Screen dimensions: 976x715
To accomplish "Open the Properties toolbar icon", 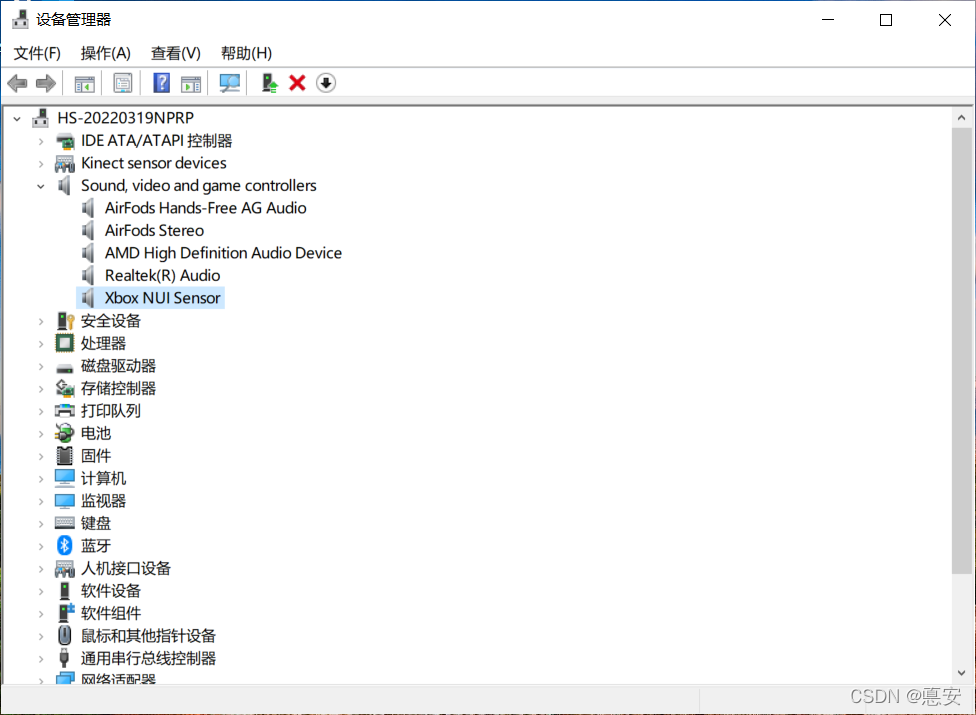I will click(x=123, y=83).
